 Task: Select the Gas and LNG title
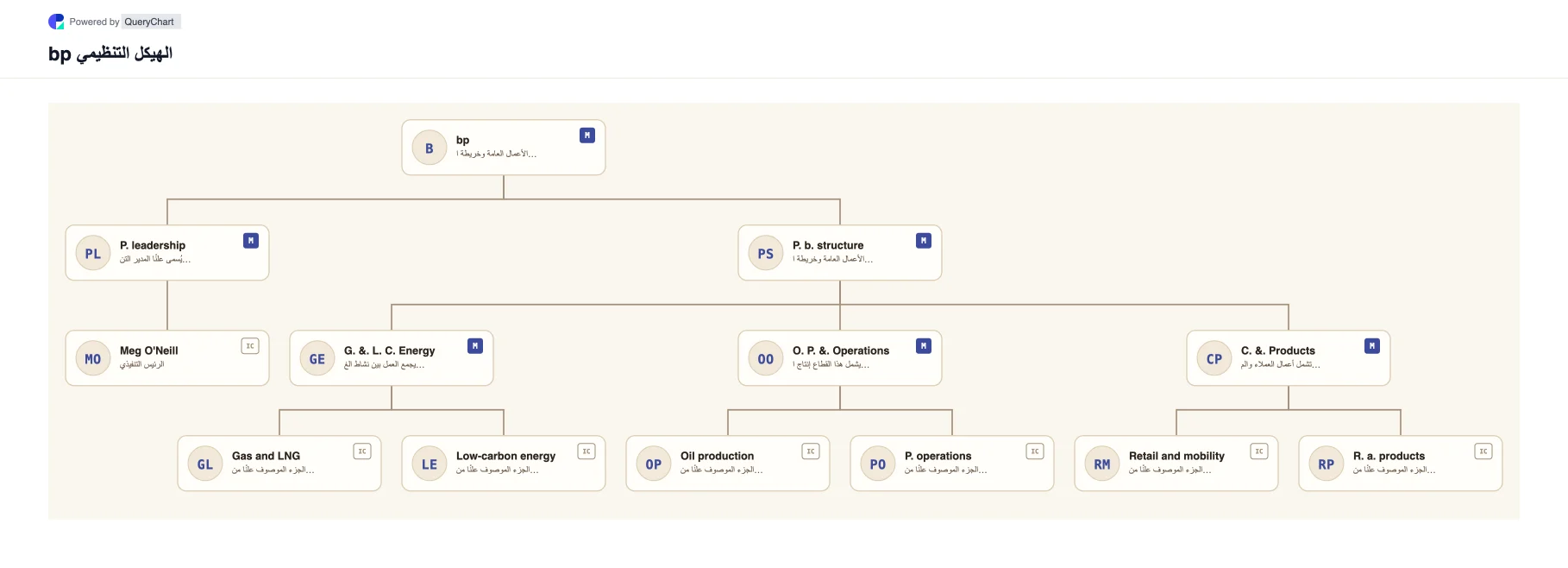266,456
